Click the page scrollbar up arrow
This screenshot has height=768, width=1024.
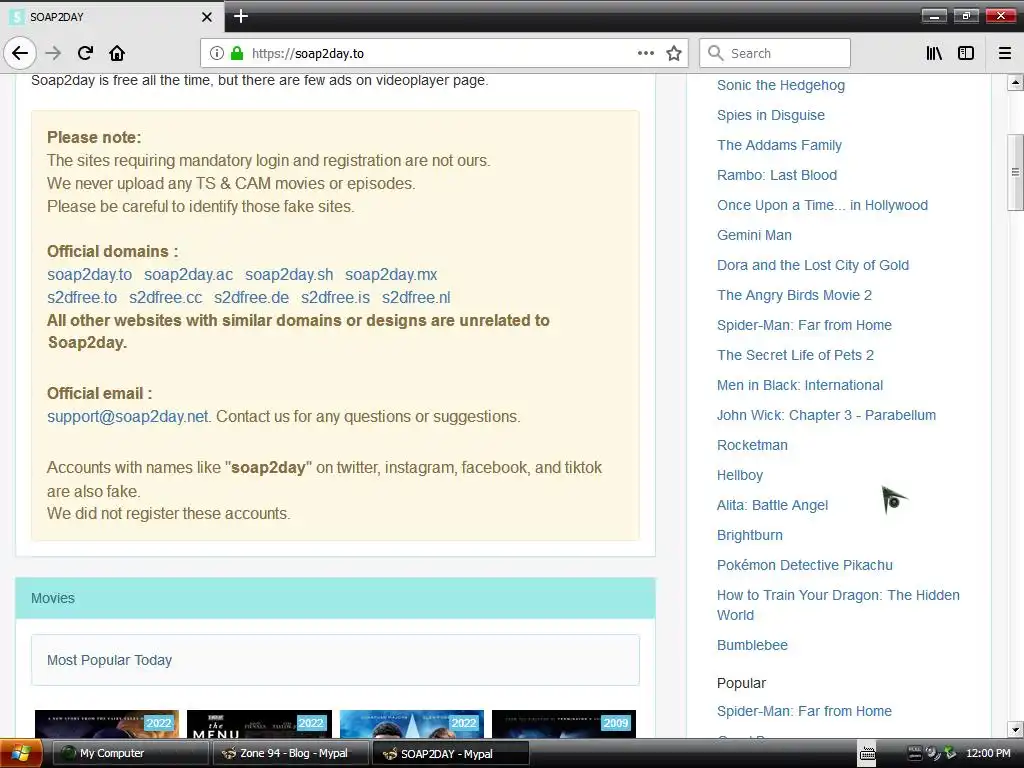click(1015, 83)
